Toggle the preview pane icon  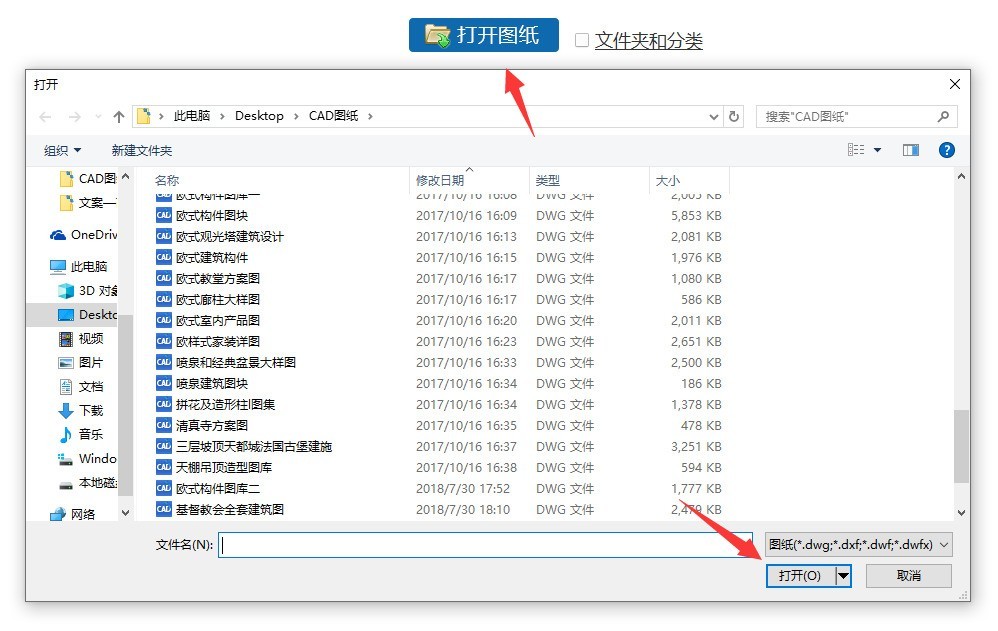pyautogui.click(x=911, y=150)
